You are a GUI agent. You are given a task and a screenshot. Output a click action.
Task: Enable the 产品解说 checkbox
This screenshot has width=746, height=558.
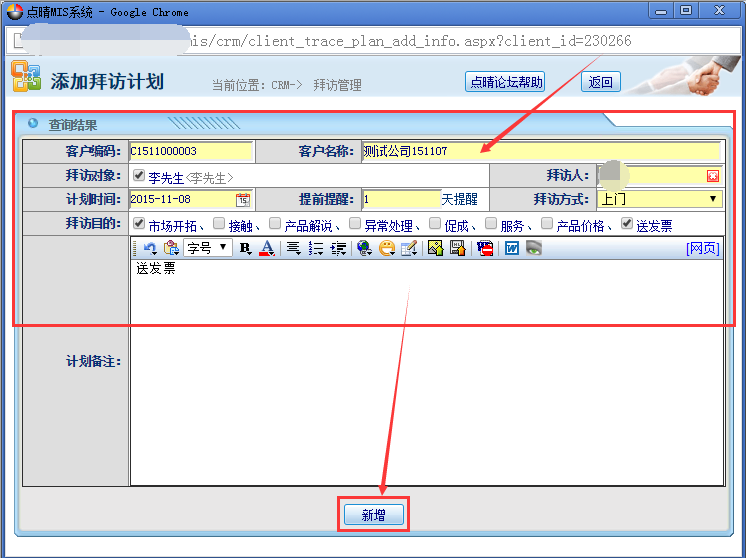(275, 224)
